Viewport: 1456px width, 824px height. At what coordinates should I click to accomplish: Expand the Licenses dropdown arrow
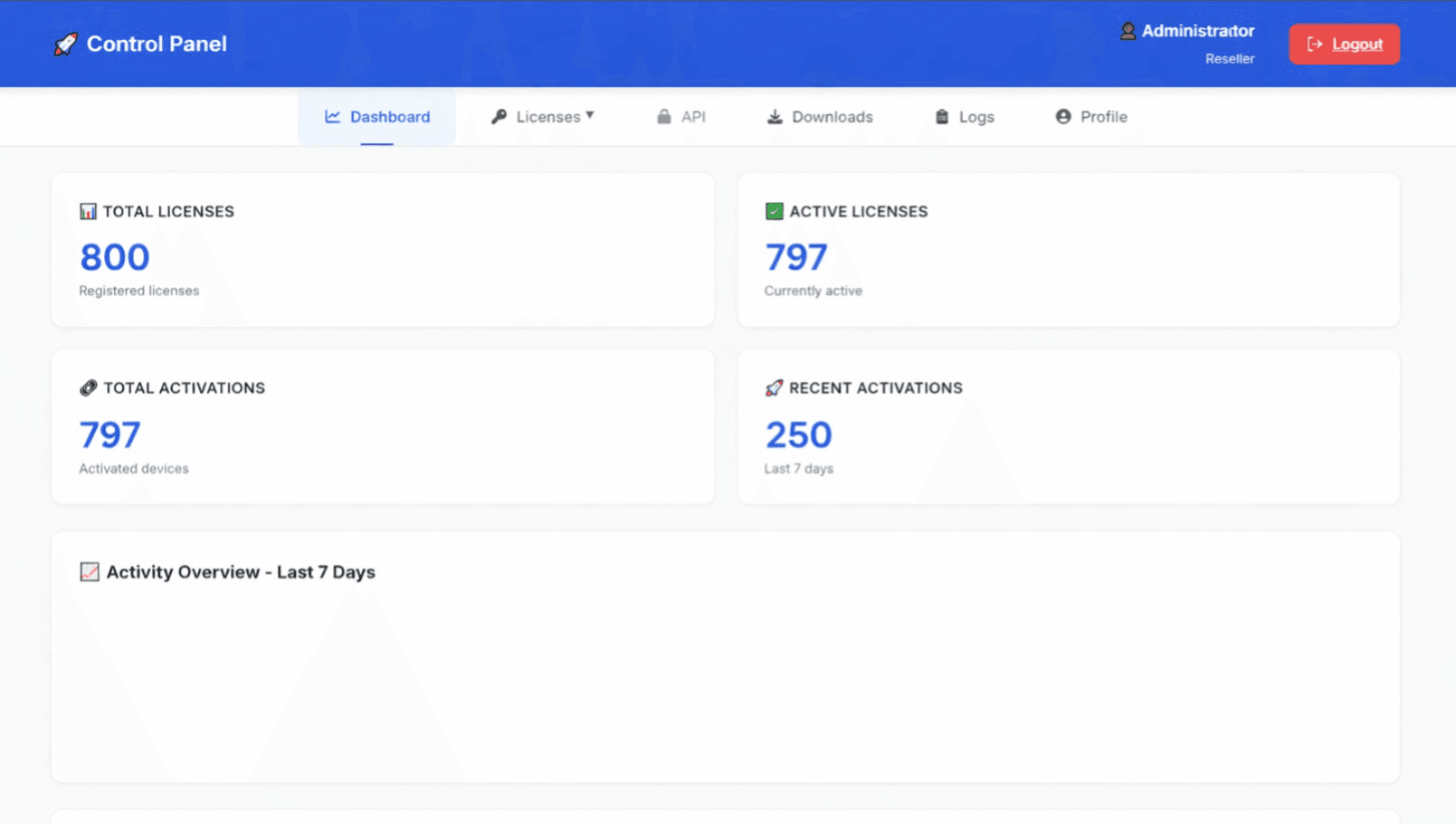(x=590, y=116)
